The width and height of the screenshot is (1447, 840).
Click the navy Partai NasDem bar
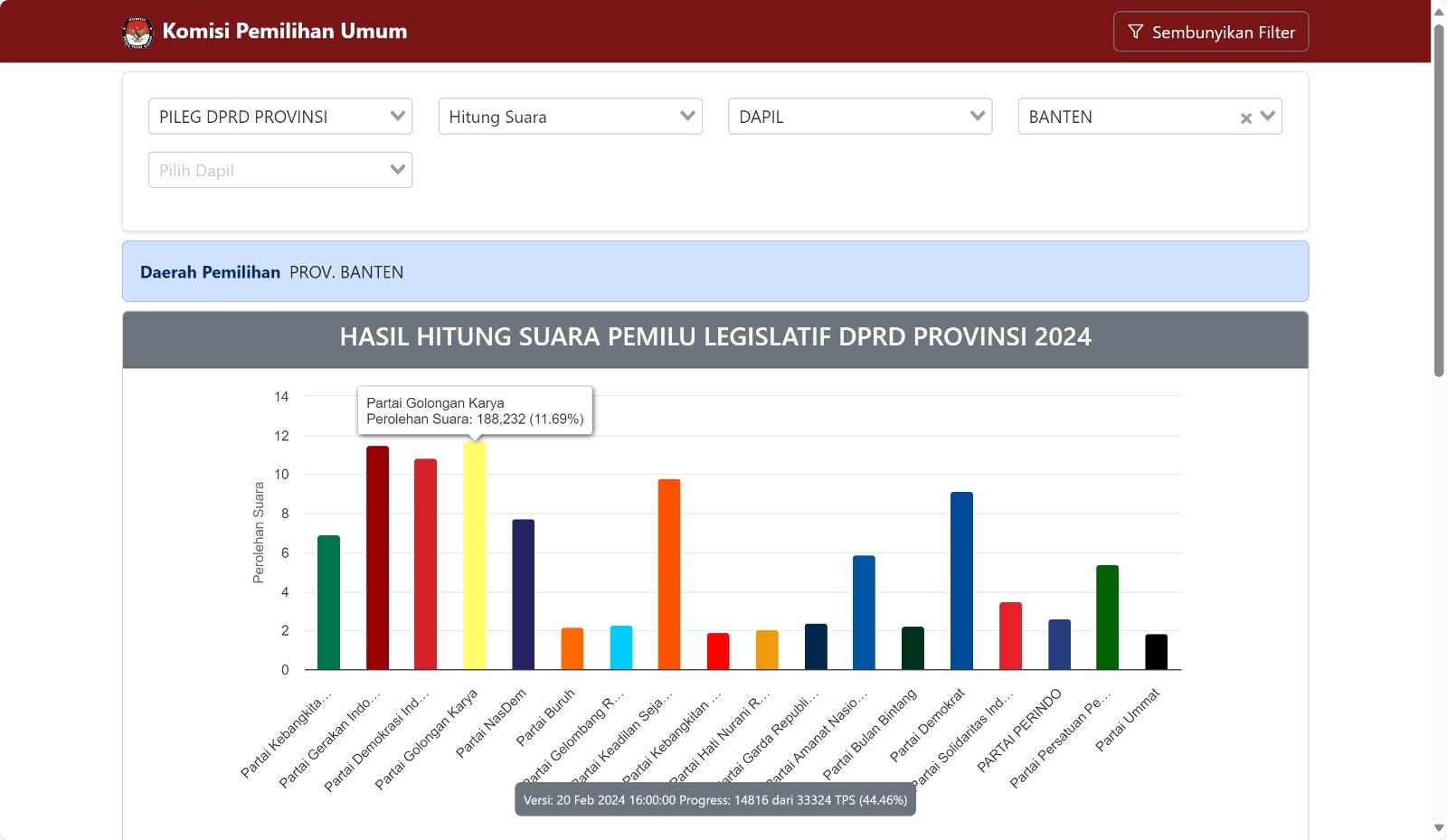click(x=524, y=594)
